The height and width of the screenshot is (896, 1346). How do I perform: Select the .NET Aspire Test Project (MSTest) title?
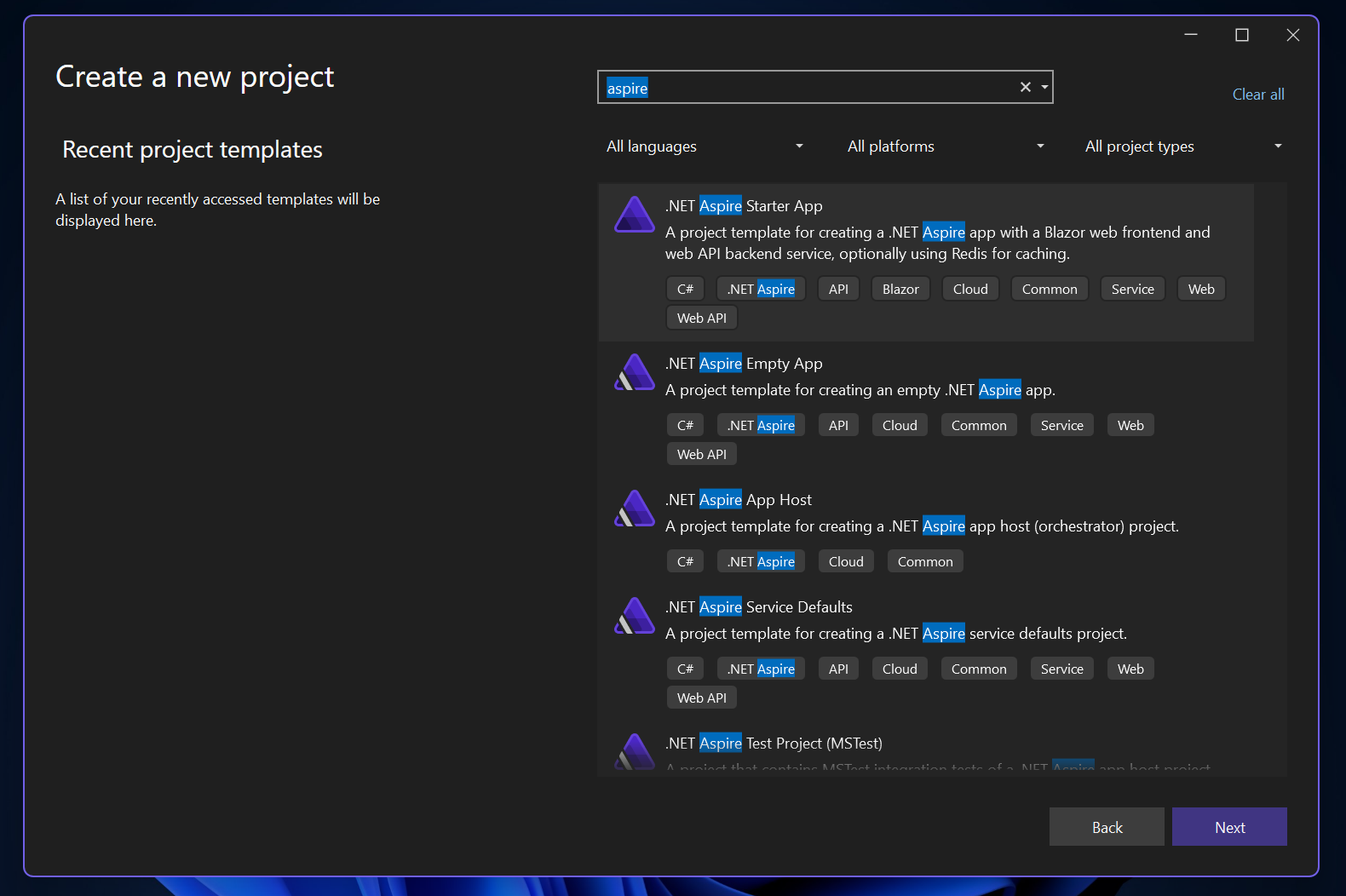774,744
